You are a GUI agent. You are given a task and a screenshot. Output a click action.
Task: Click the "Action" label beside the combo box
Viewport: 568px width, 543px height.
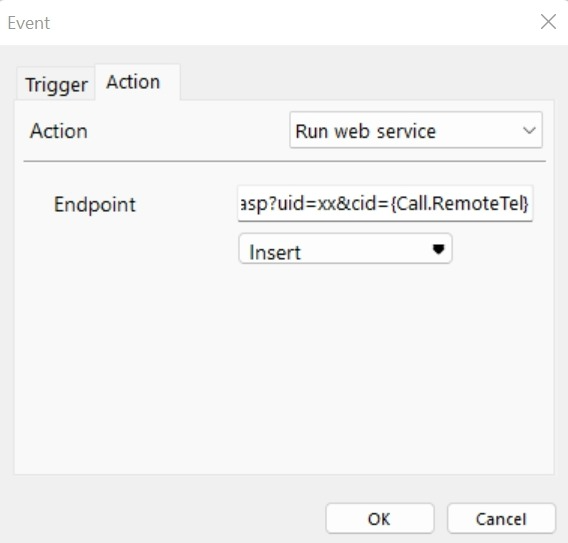[x=59, y=131]
